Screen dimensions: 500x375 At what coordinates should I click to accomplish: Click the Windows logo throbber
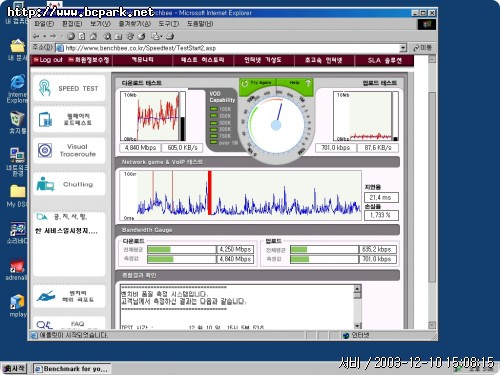click(427, 24)
